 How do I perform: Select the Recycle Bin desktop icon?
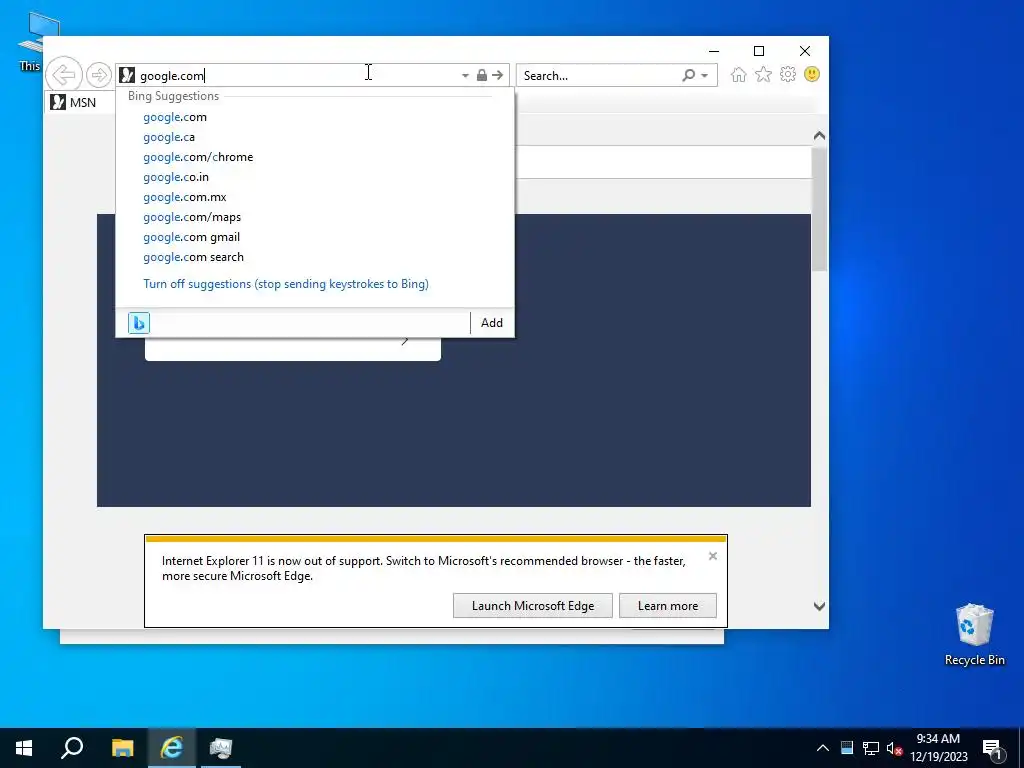pos(974,635)
